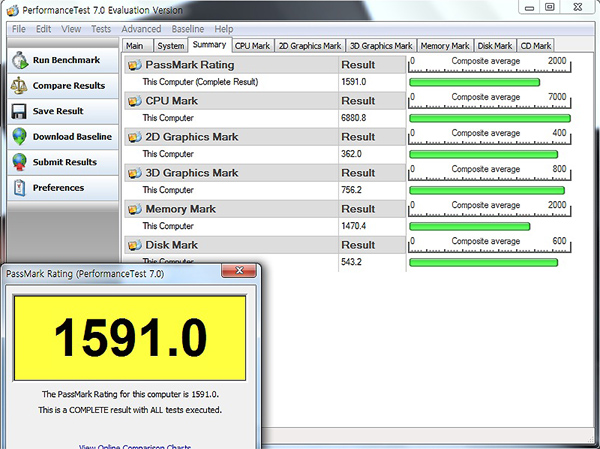Viewport: 600px width, 449px height.
Task: Click the Submit Results button
Action: [63, 162]
